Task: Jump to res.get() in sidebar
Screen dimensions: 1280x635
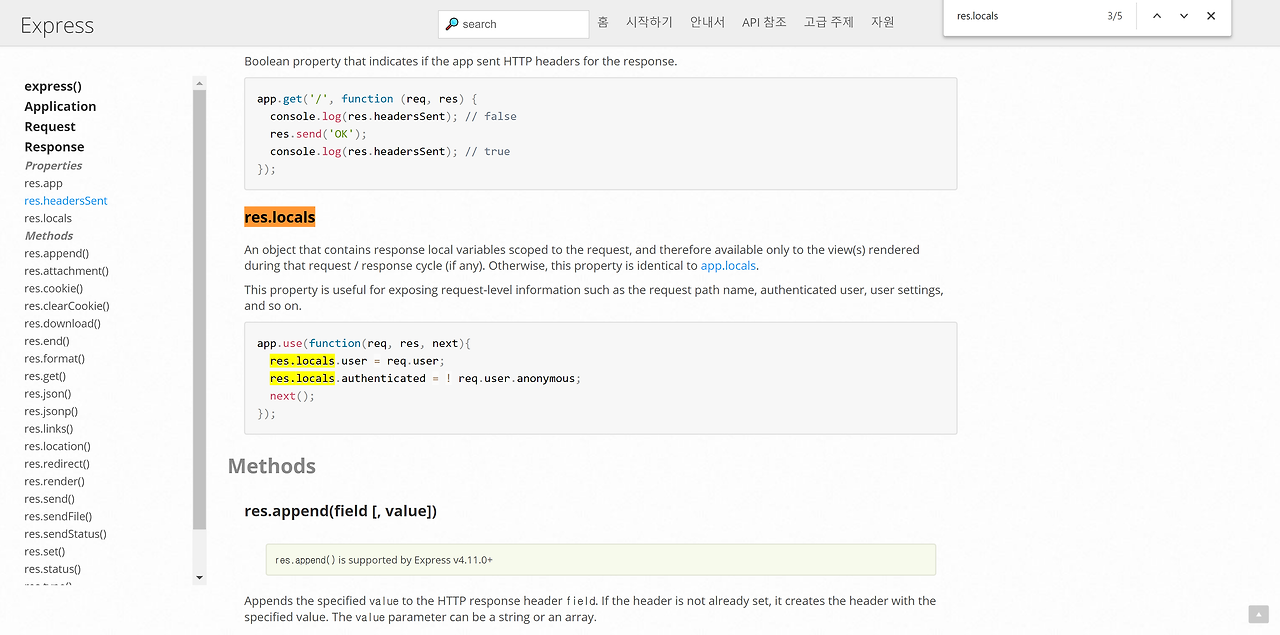Action: click(x=45, y=376)
